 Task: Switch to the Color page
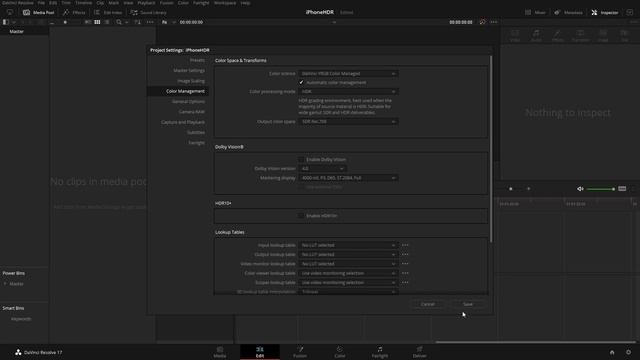pos(340,352)
